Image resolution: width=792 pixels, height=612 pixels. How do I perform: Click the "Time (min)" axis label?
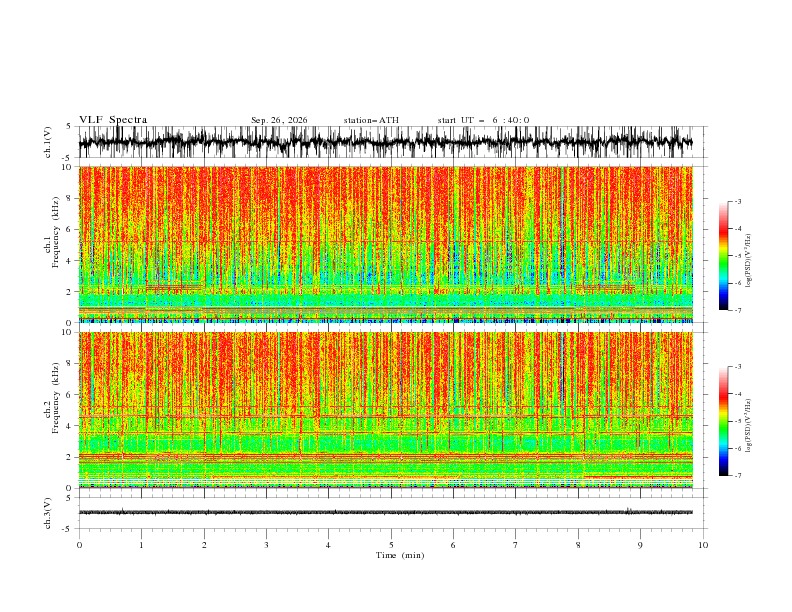coord(400,555)
